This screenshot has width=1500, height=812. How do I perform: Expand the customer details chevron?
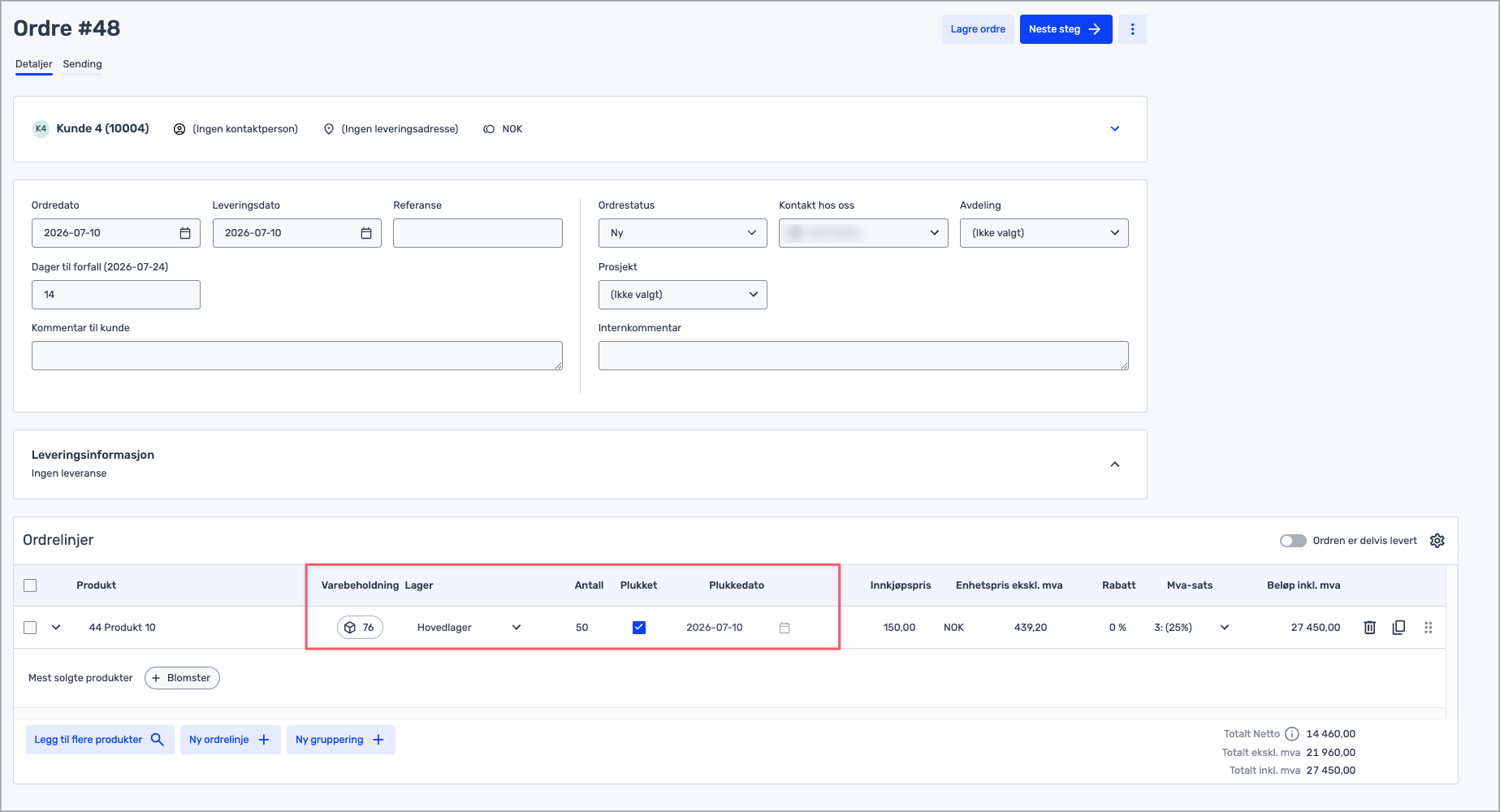[1115, 129]
